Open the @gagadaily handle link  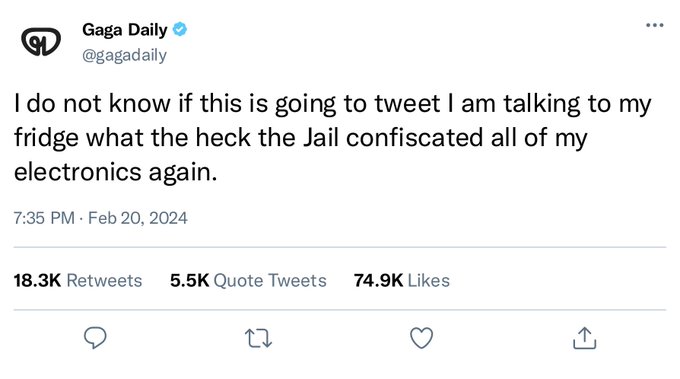pyautogui.click(x=124, y=55)
